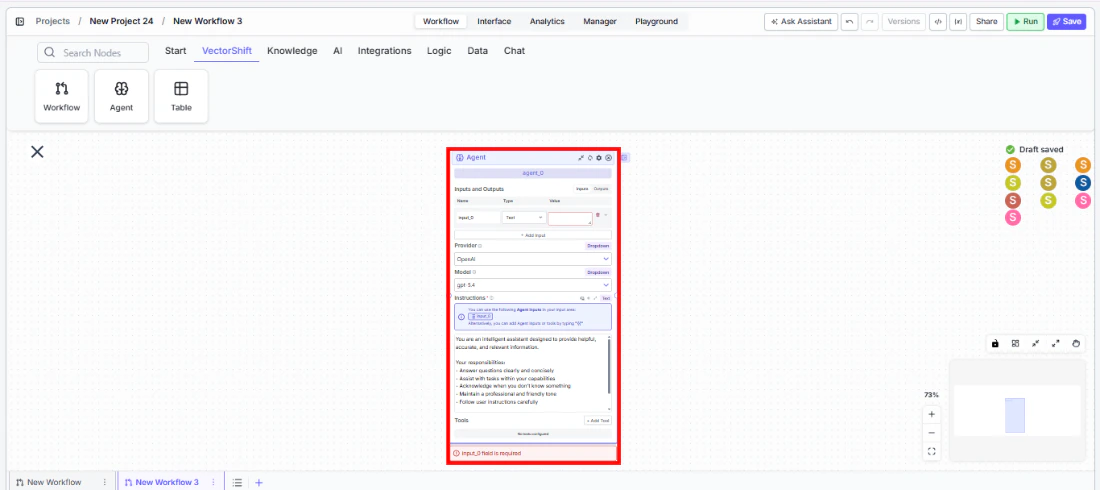Image resolution: width=1100 pixels, height=490 pixels.
Task: Toggle Provider field Dropdown mode badge
Action: (x=598, y=246)
